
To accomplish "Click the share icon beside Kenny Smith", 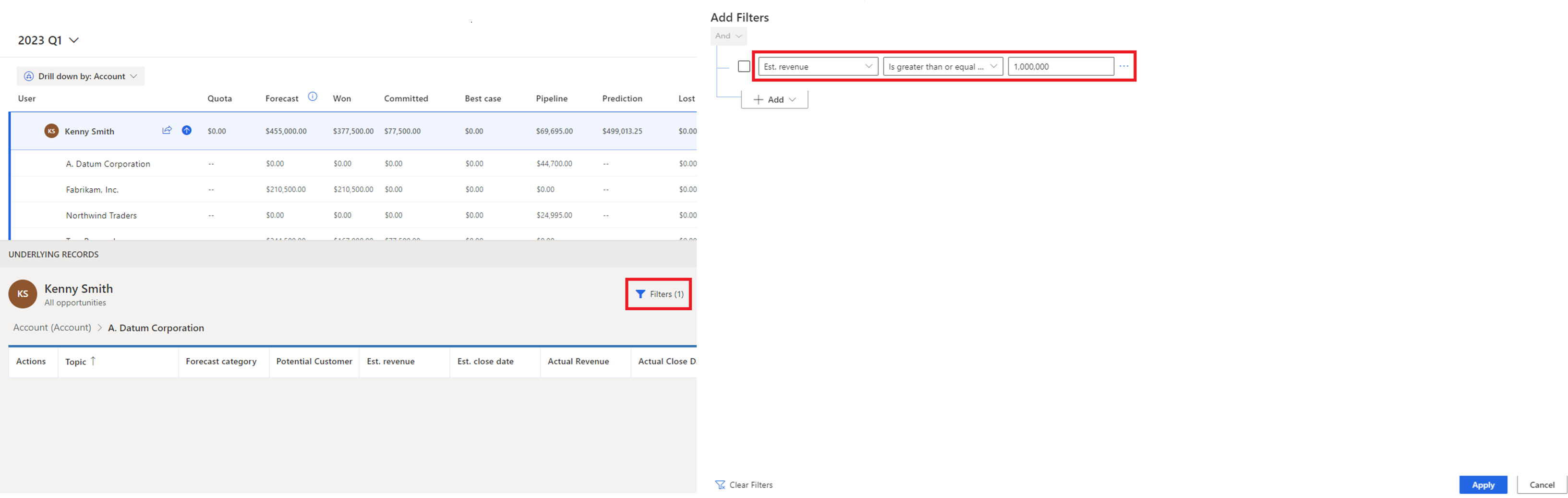I will point(167,130).
